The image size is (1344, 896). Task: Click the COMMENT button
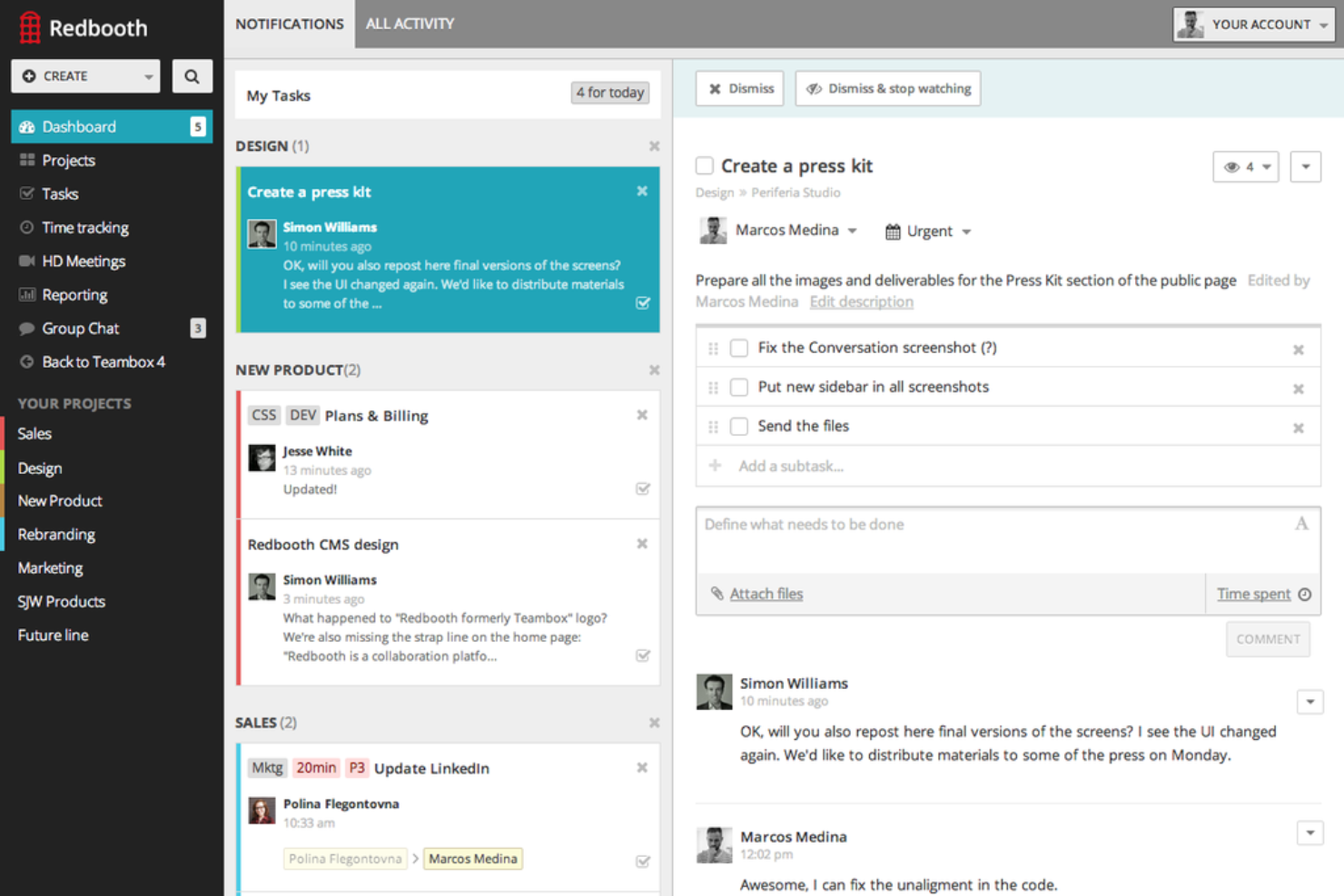[x=1268, y=639]
